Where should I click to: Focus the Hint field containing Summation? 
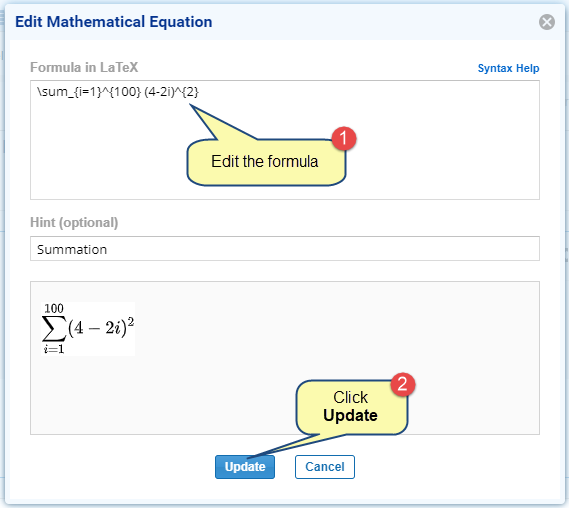click(285, 249)
